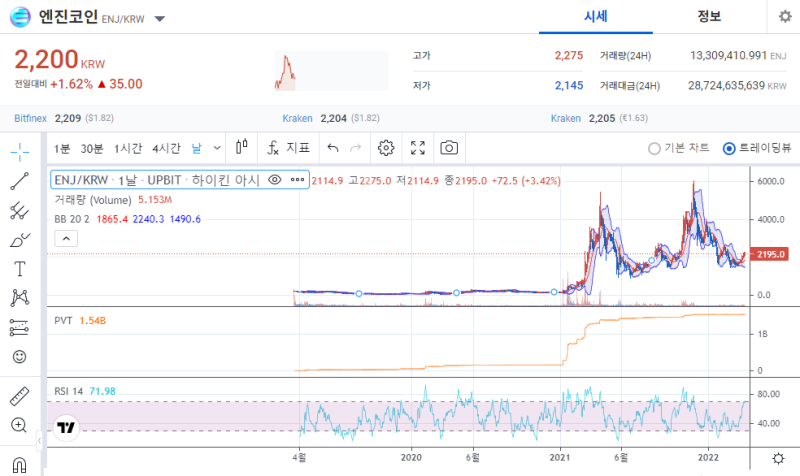
Task: Select the 1시간 interval
Action: point(128,148)
